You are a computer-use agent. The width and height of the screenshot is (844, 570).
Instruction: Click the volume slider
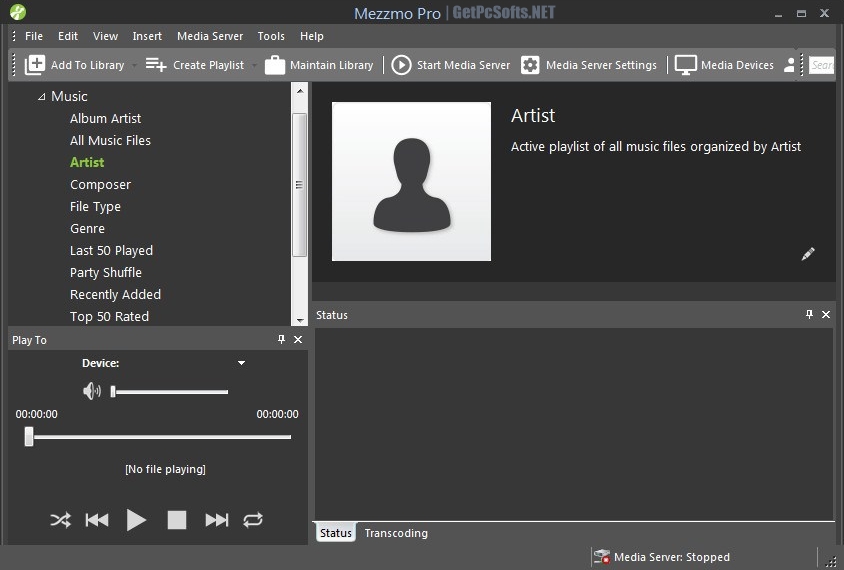(x=170, y=391)
